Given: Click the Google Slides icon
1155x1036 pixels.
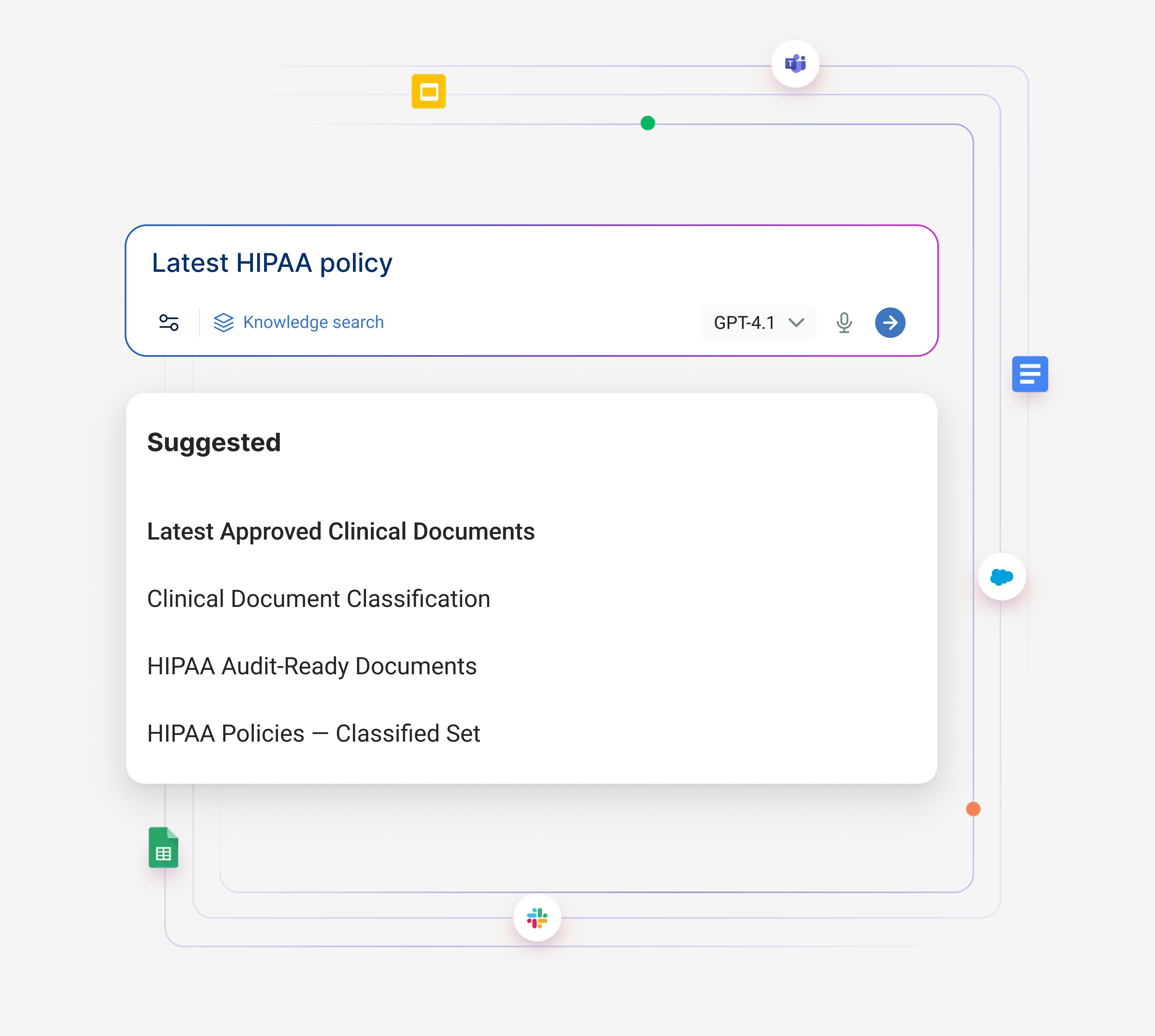Looking at the screenshot, I should pyautogui.click(x=428, y=91).
